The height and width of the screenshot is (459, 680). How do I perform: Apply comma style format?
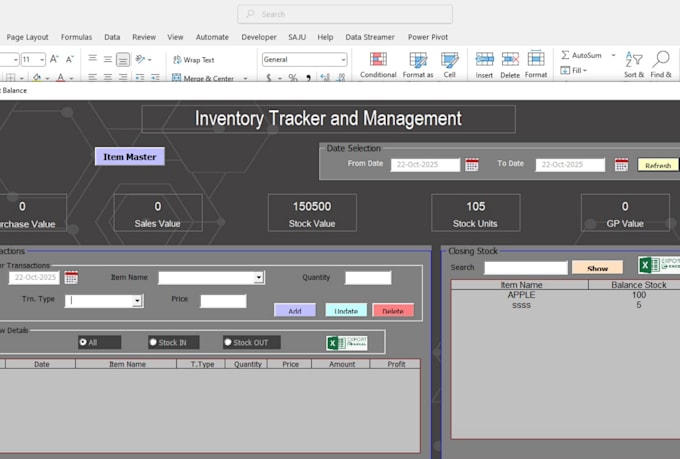308,78
